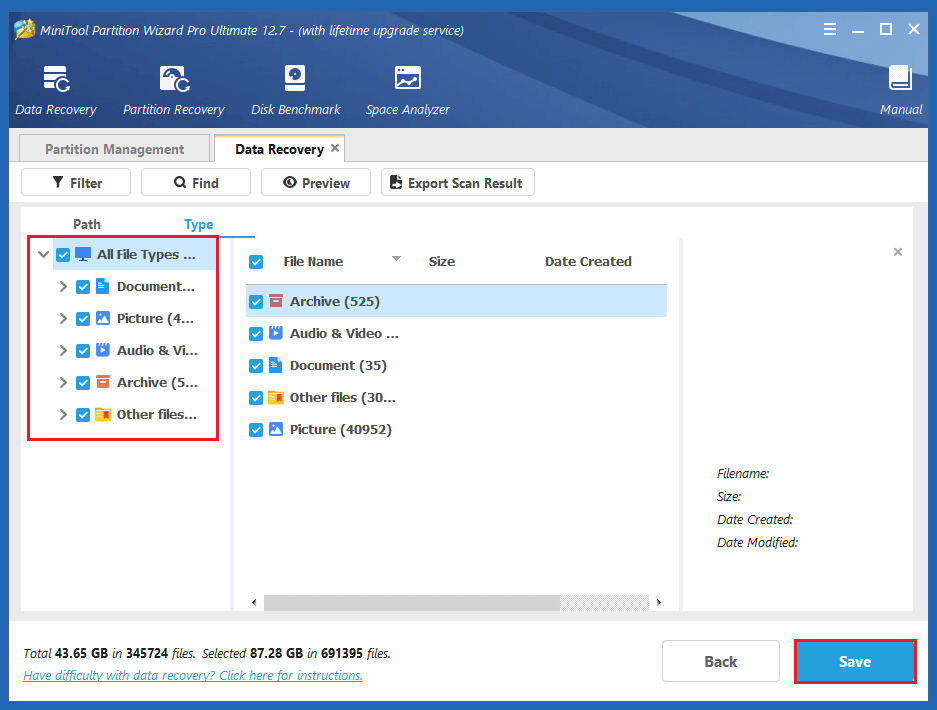Open the Space Analyzer tool icon
This screenshot has width=937, height=710.
pos(408,78)
